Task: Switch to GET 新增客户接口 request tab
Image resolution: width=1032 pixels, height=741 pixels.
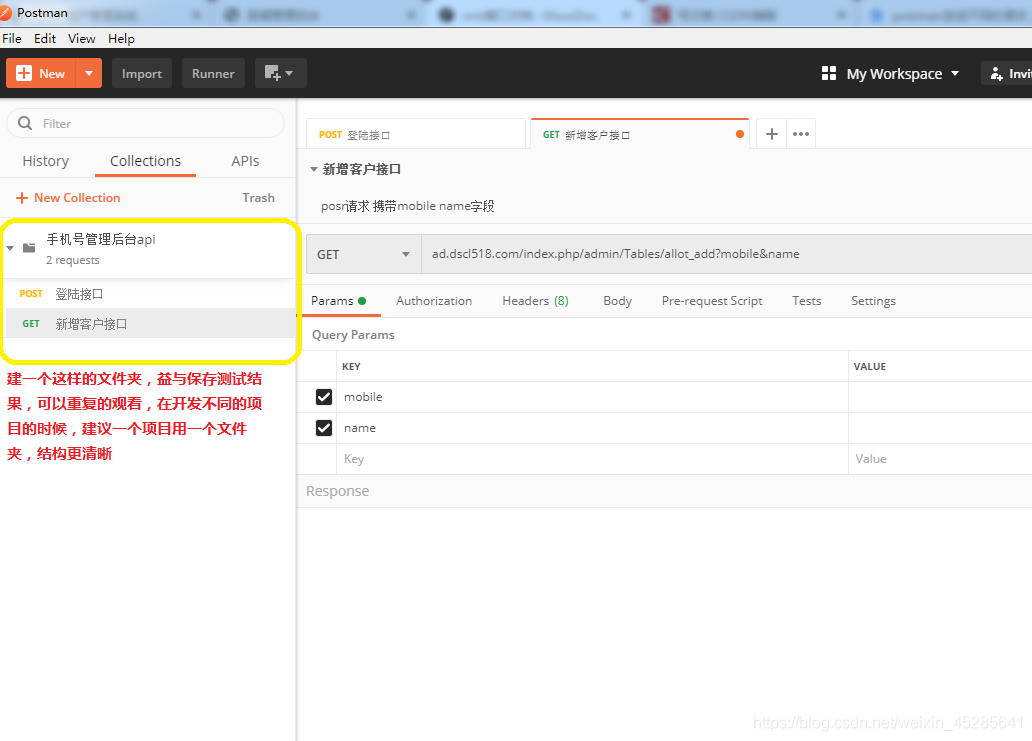Action: click(639, 134)
